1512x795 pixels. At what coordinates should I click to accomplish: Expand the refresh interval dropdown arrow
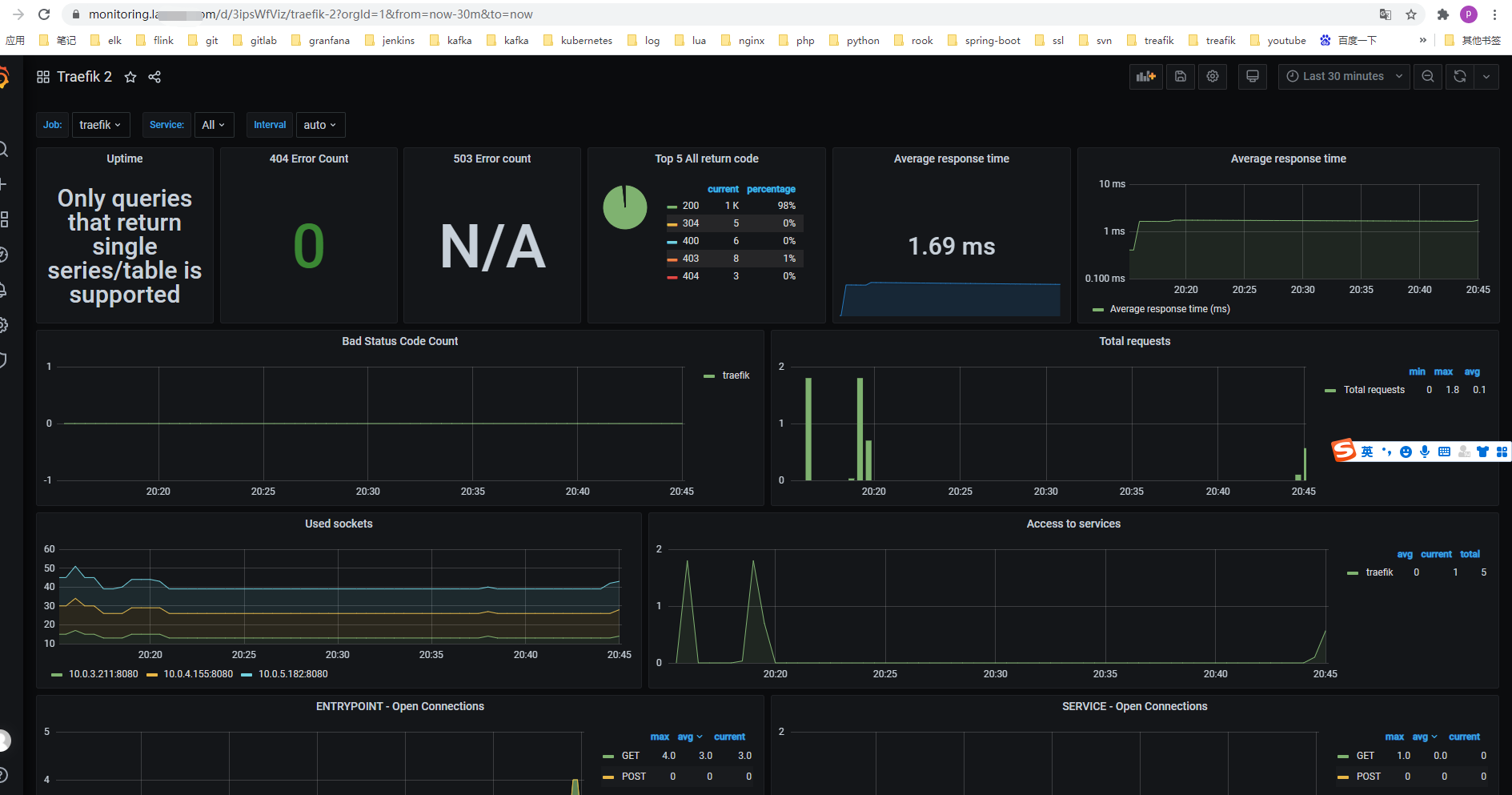click(1486, 77)
